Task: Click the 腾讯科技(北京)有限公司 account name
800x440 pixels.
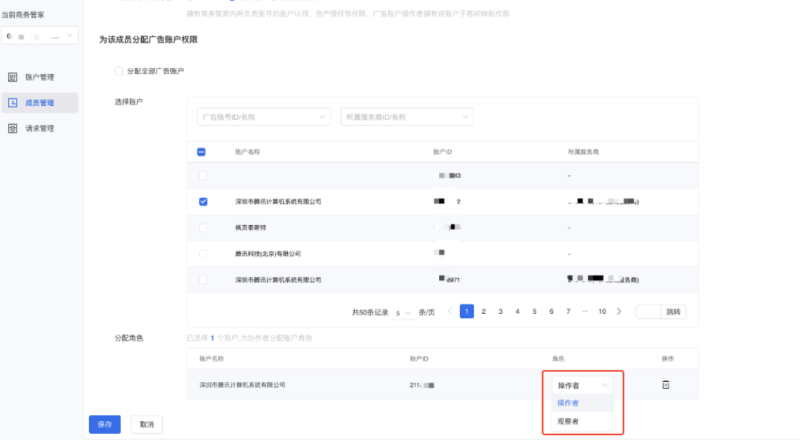Action: [268, 254]
